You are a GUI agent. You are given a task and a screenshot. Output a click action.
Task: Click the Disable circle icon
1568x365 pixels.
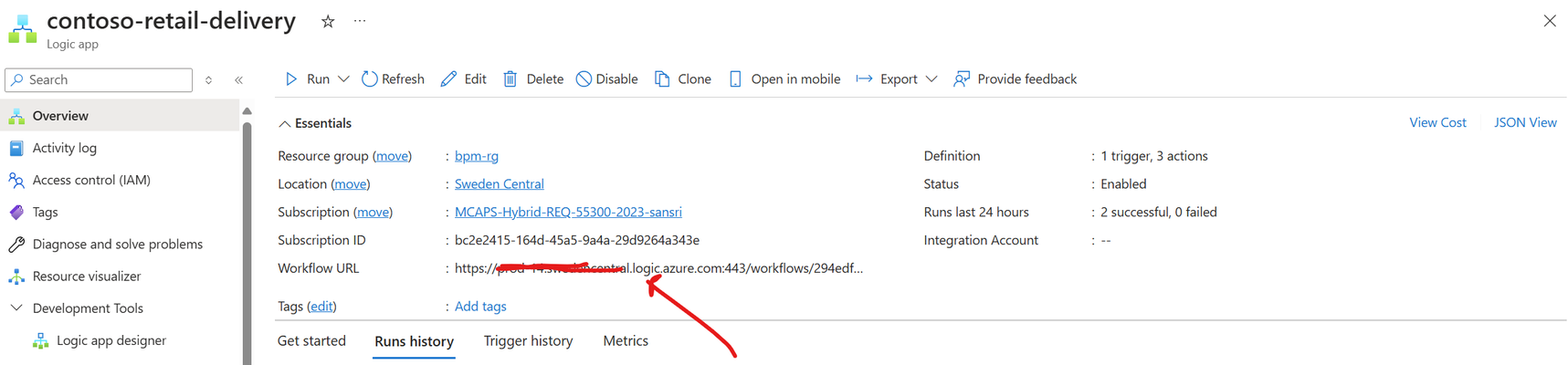(x=584, y=79)
